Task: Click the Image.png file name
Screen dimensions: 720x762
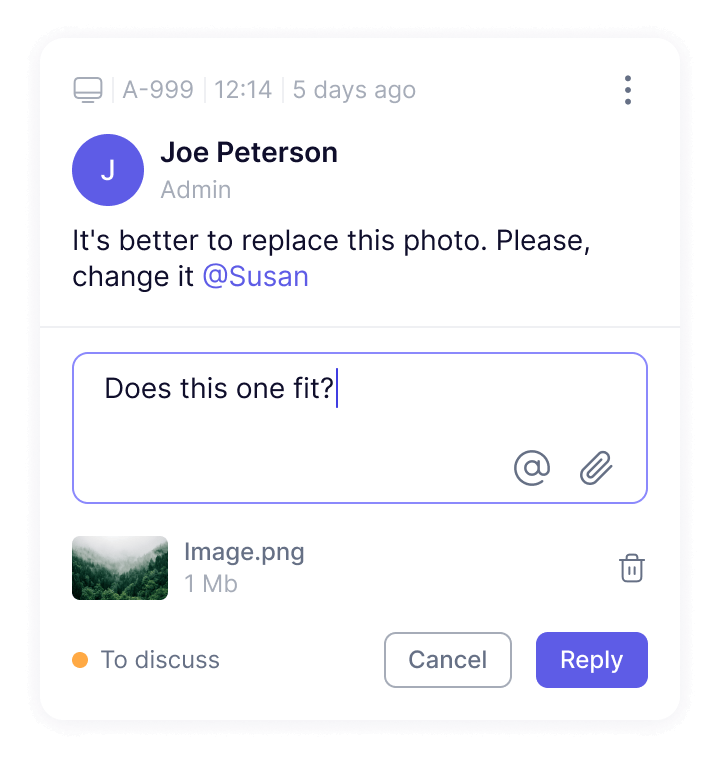Action: point(244,553)
